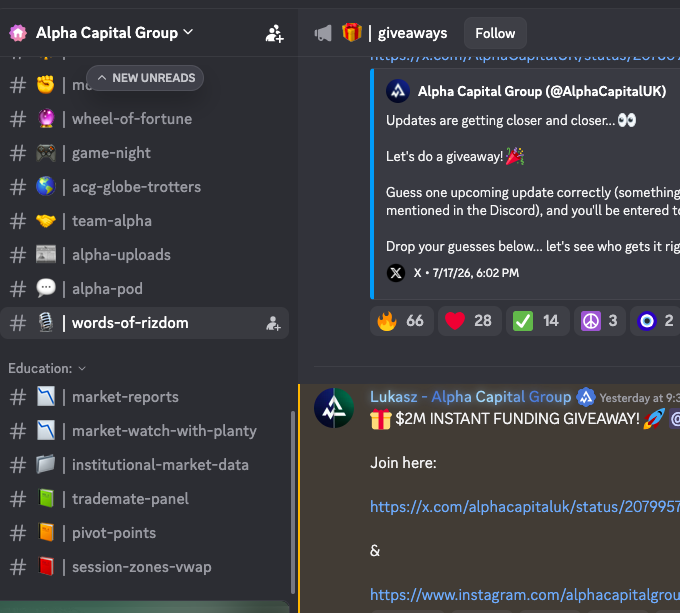Viewport: 680px width, 613px height.
Task: Click the chart icon of market-watch-with-planty
Action: [46, 430]
